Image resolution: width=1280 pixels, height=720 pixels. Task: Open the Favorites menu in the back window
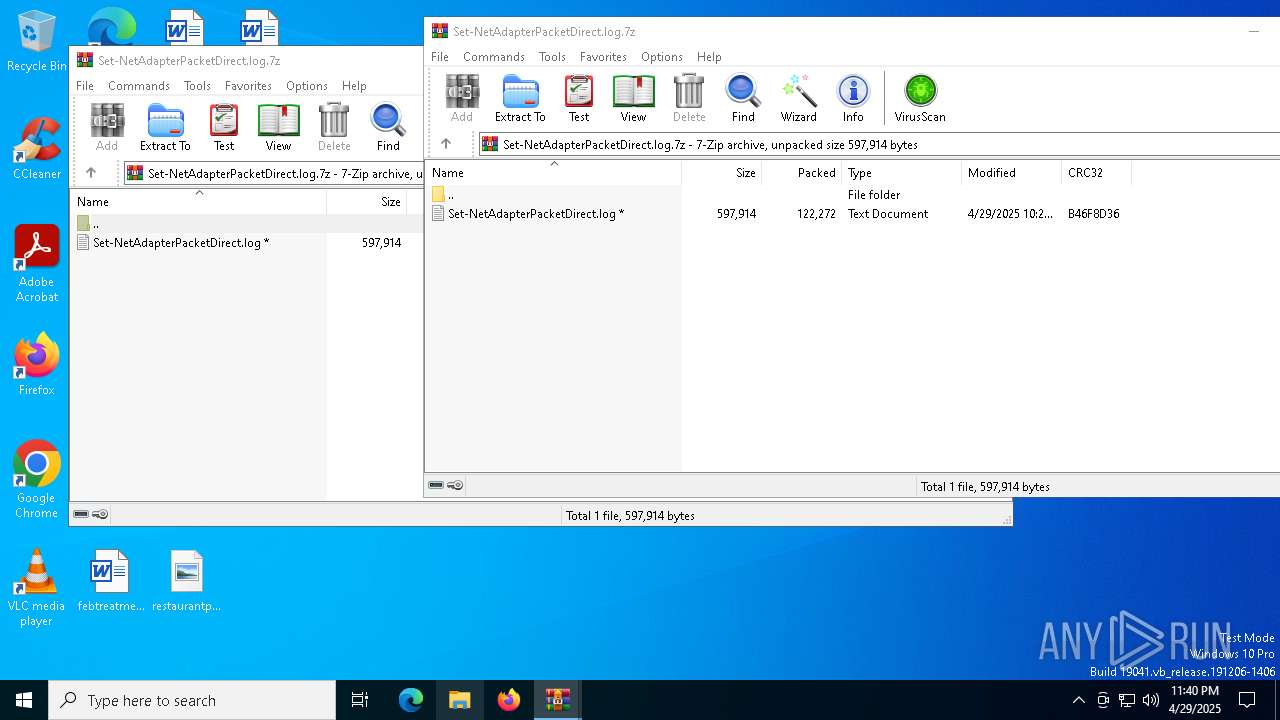click(248, 86)
